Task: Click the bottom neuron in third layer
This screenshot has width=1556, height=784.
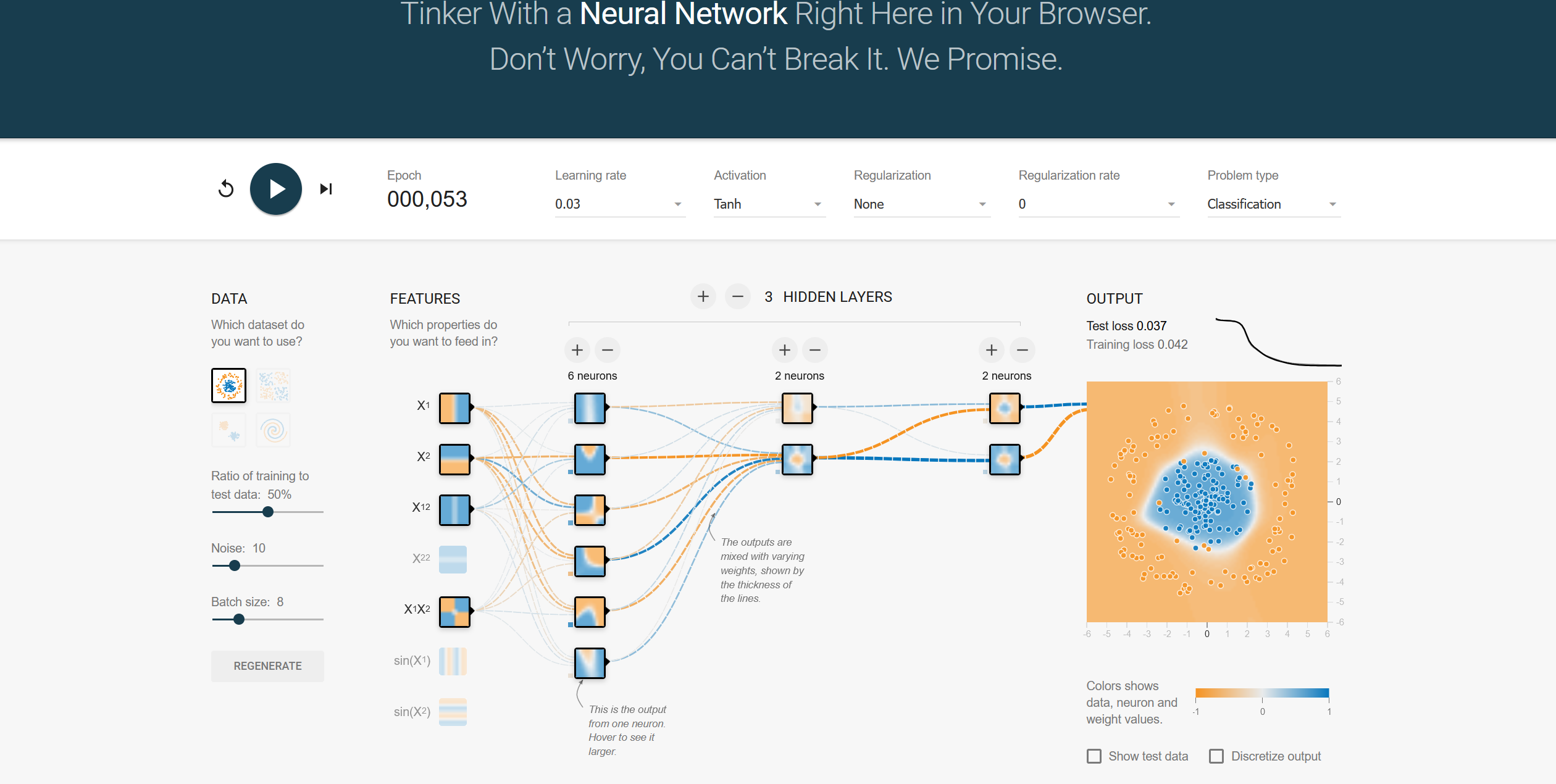Action: click(x=1005, y=459)
